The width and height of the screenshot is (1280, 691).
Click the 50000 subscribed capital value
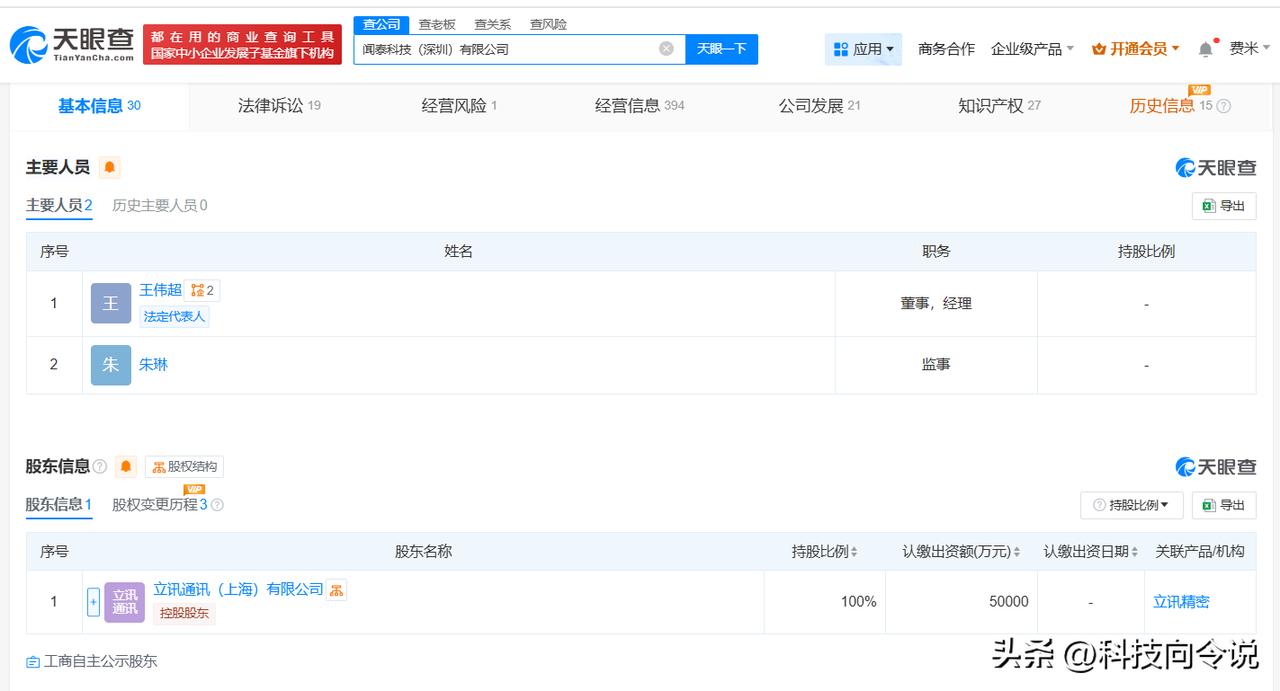1009,602
